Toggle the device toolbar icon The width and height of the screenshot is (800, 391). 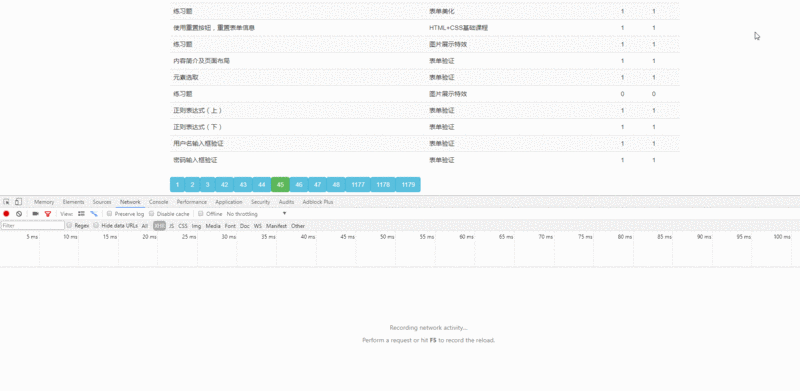pyautogui.click(x=18, y=202)
